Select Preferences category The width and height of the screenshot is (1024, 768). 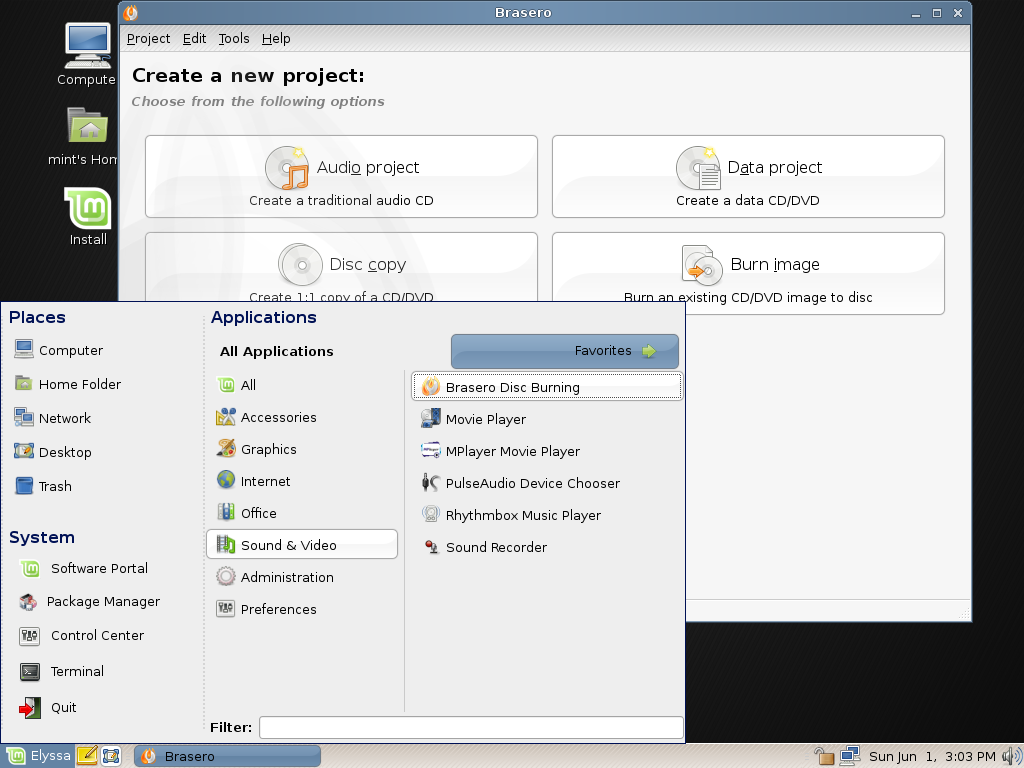tap(302, 609)
